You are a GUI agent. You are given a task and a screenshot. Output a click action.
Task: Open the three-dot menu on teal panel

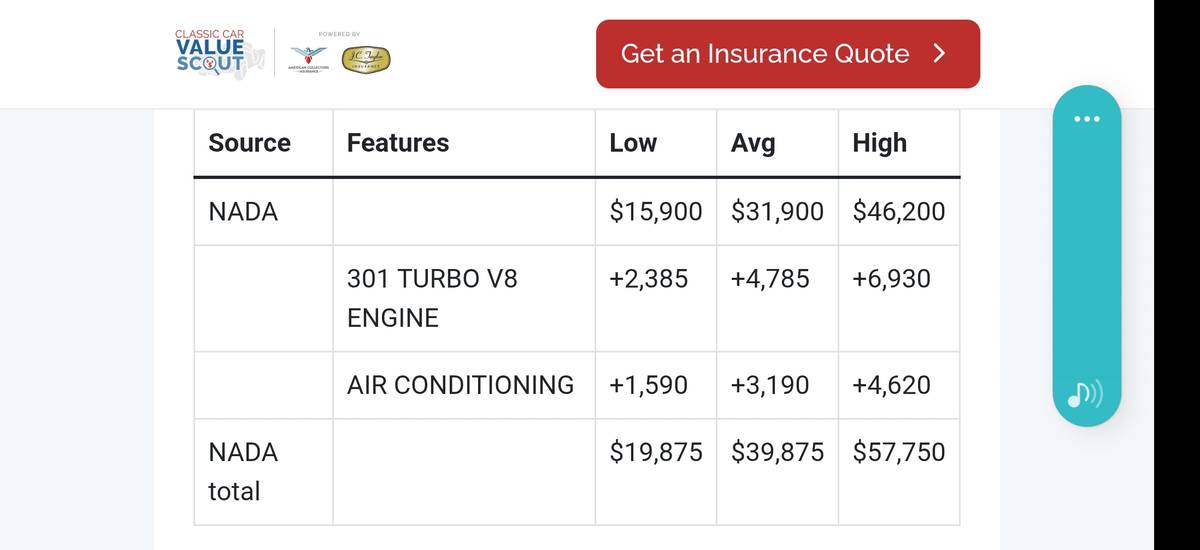(1088, 120)
